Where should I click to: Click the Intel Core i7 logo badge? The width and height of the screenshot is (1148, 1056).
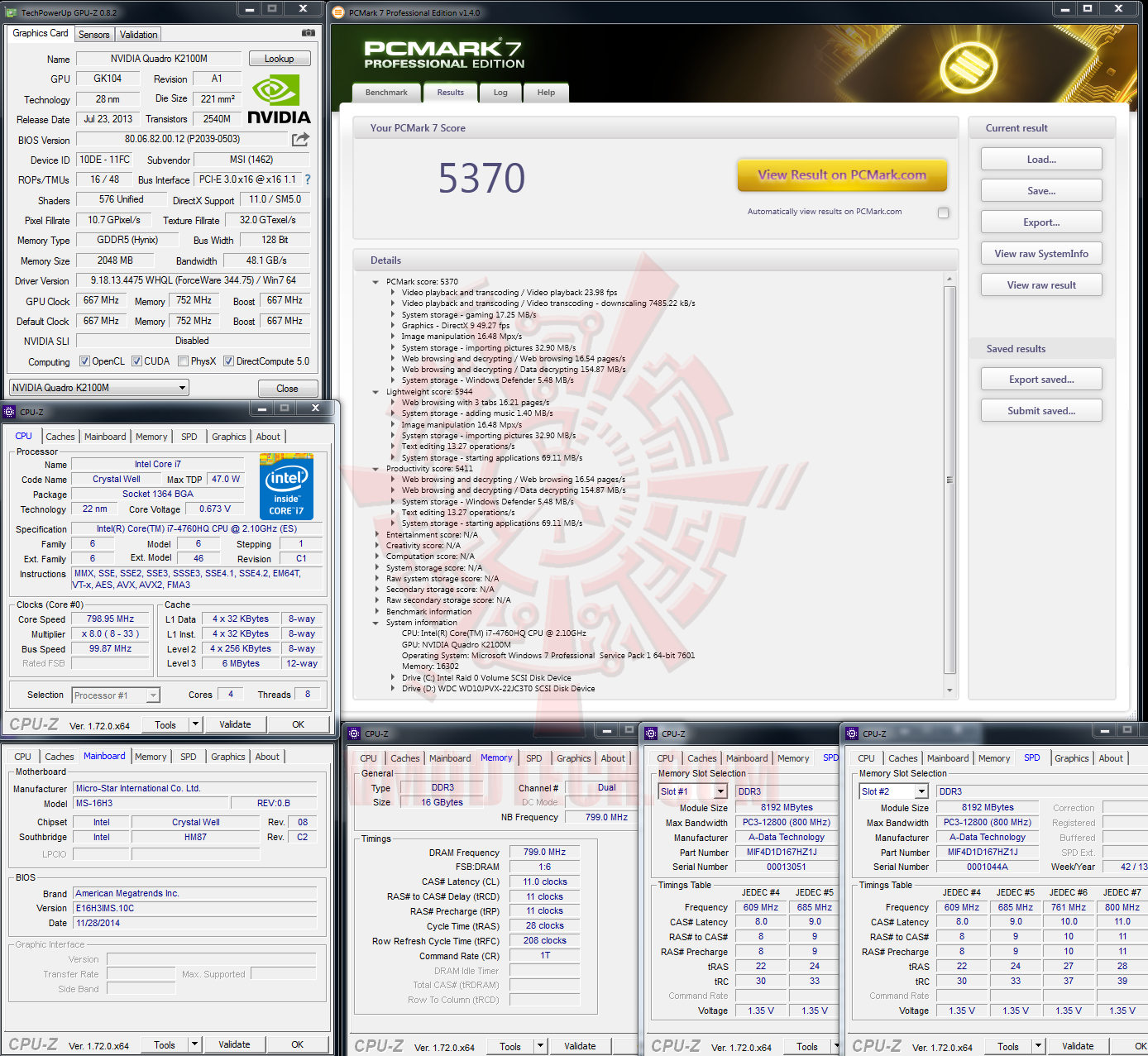click(x=286, y=486)
